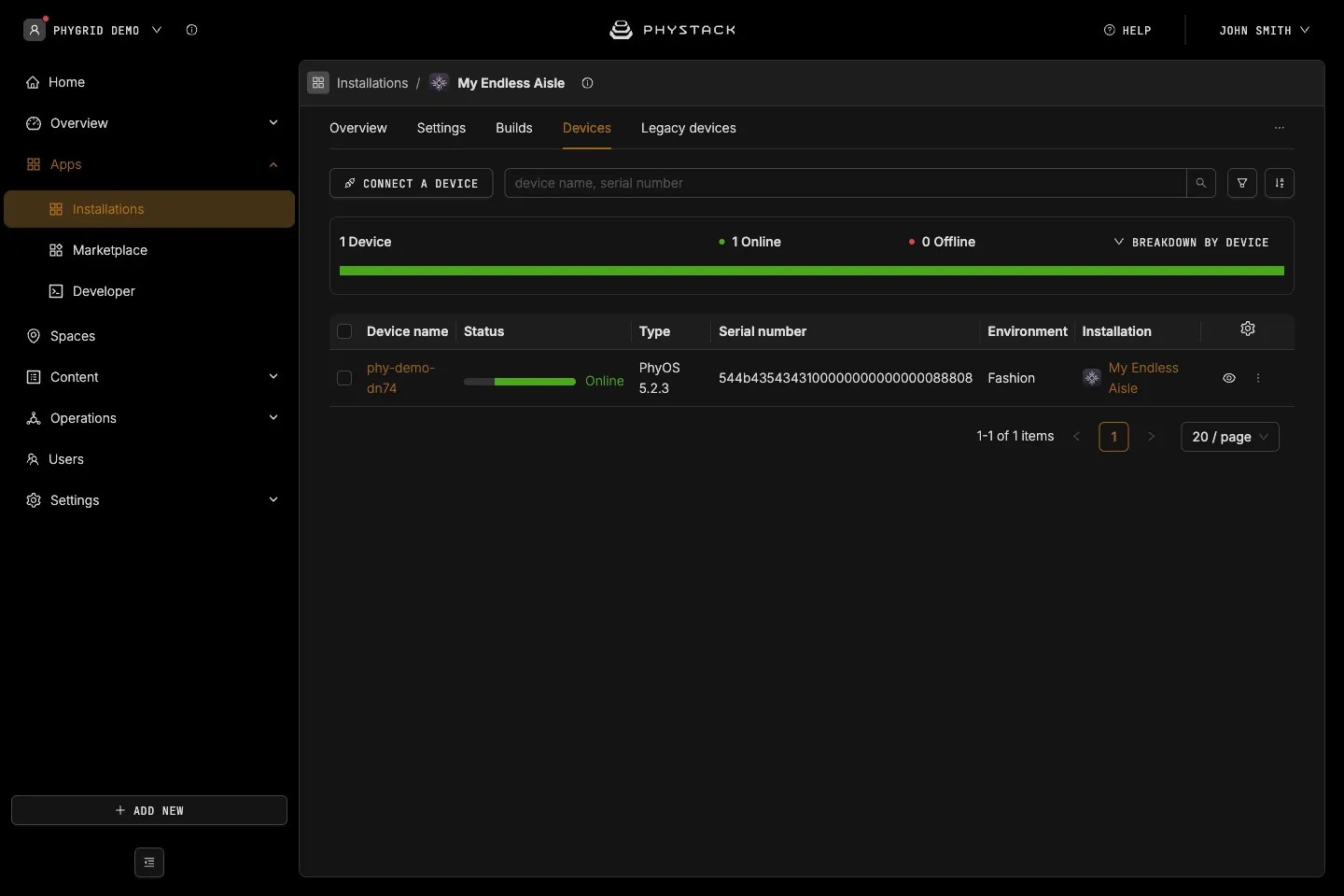The width and height of the screenshot is (1344, 896).
Task: Click the device status progress bar
Action: (x=520, y=382)
